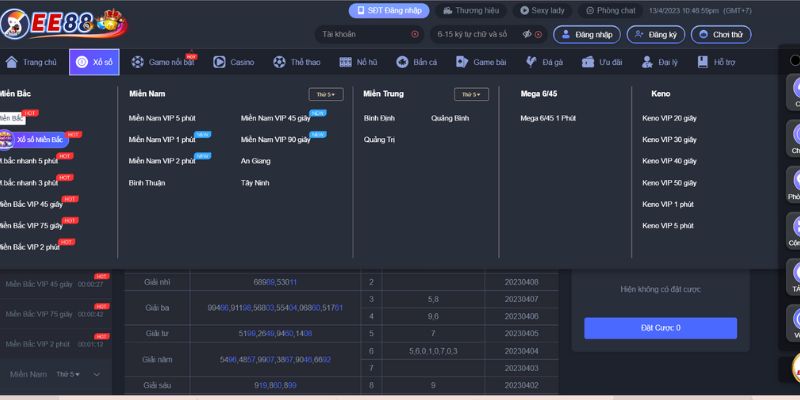Viewport: 800px width, 400px height.
Task: Click the gift icon for Ưu đãi
Action: pos(588,62)
